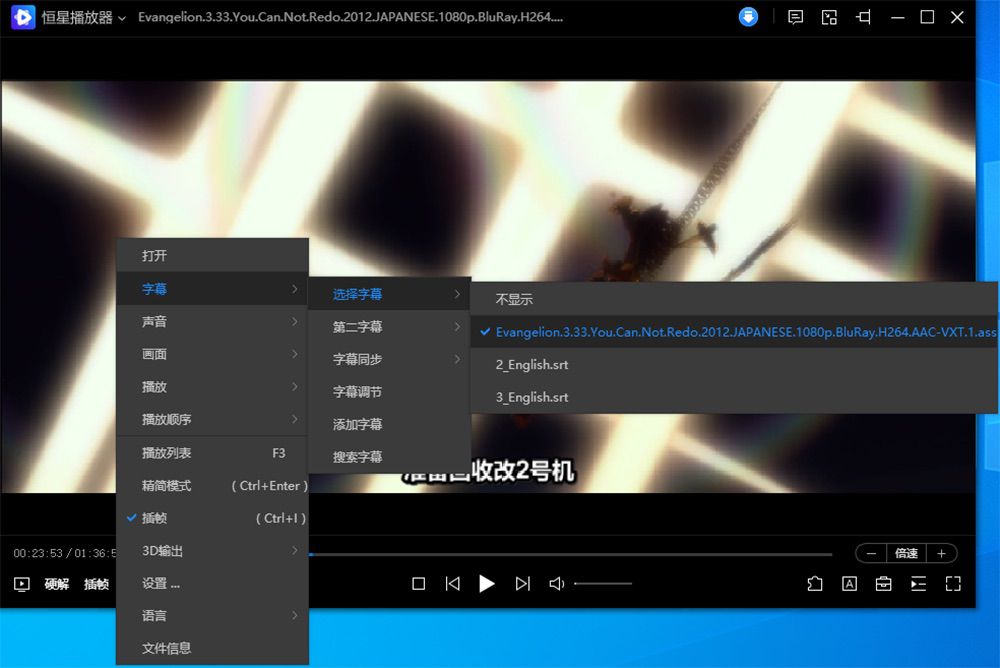Stop playback with the square button

pyautogui.click(x=419, y=584)
